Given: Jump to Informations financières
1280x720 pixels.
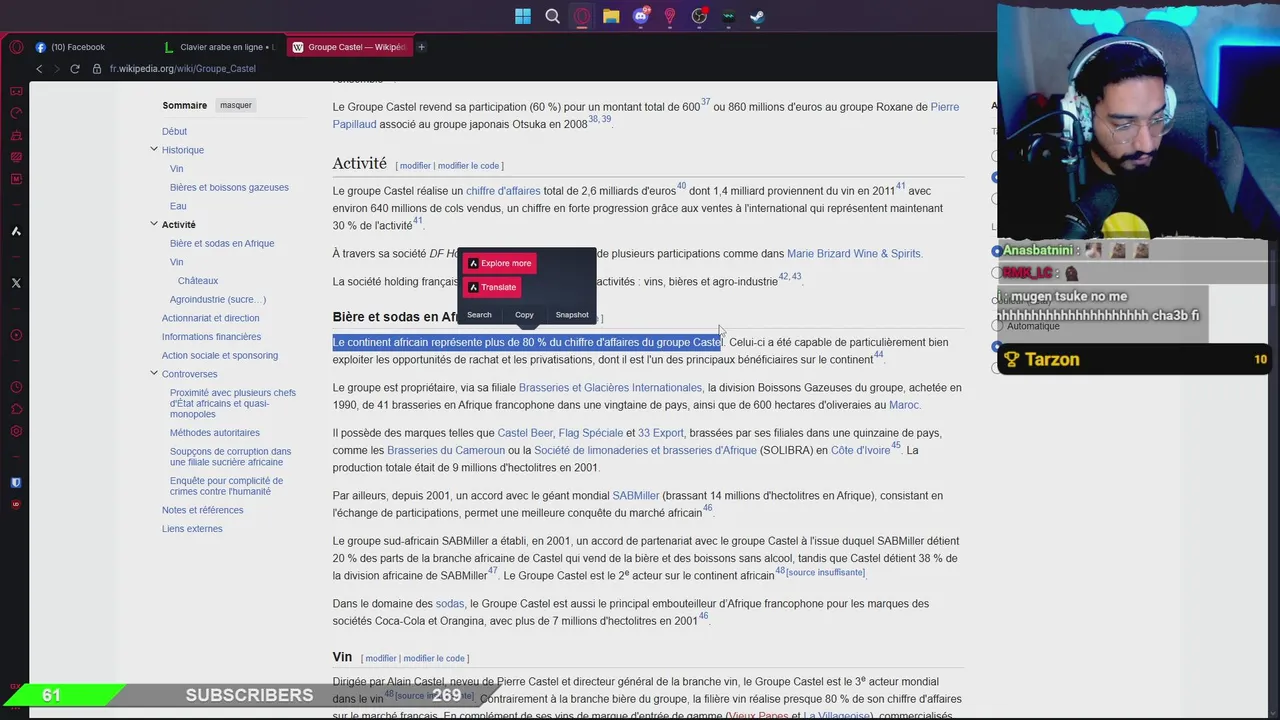Looking at the screenshot, I should click(211, 337).
